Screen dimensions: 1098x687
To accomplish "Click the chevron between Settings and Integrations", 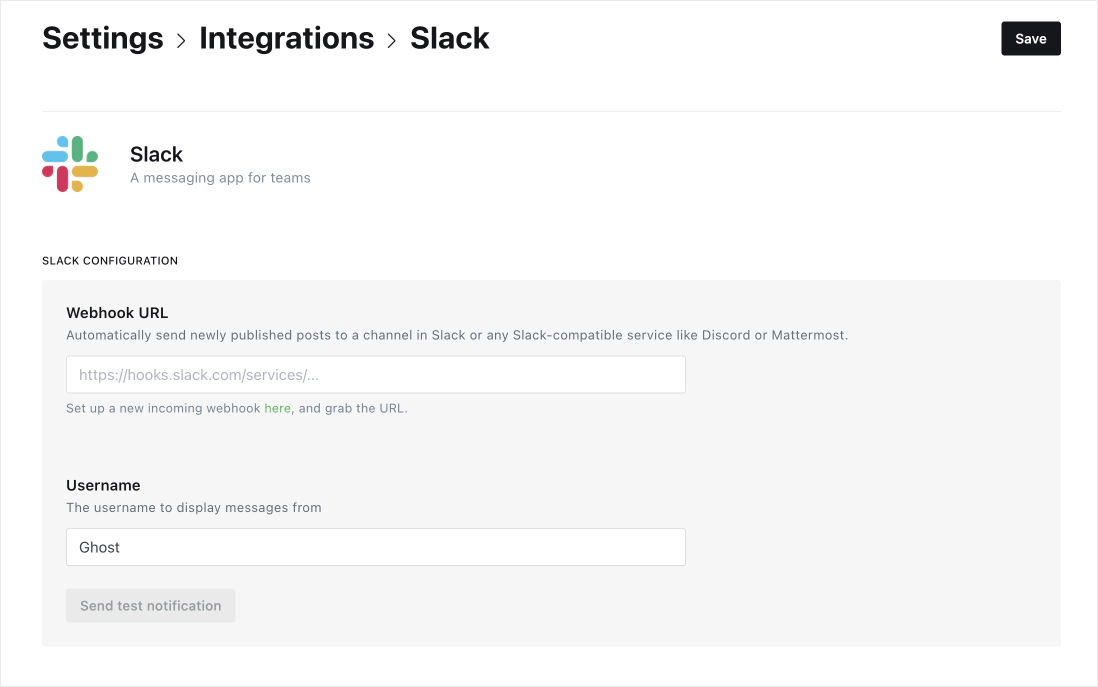I will coord(180,40).
